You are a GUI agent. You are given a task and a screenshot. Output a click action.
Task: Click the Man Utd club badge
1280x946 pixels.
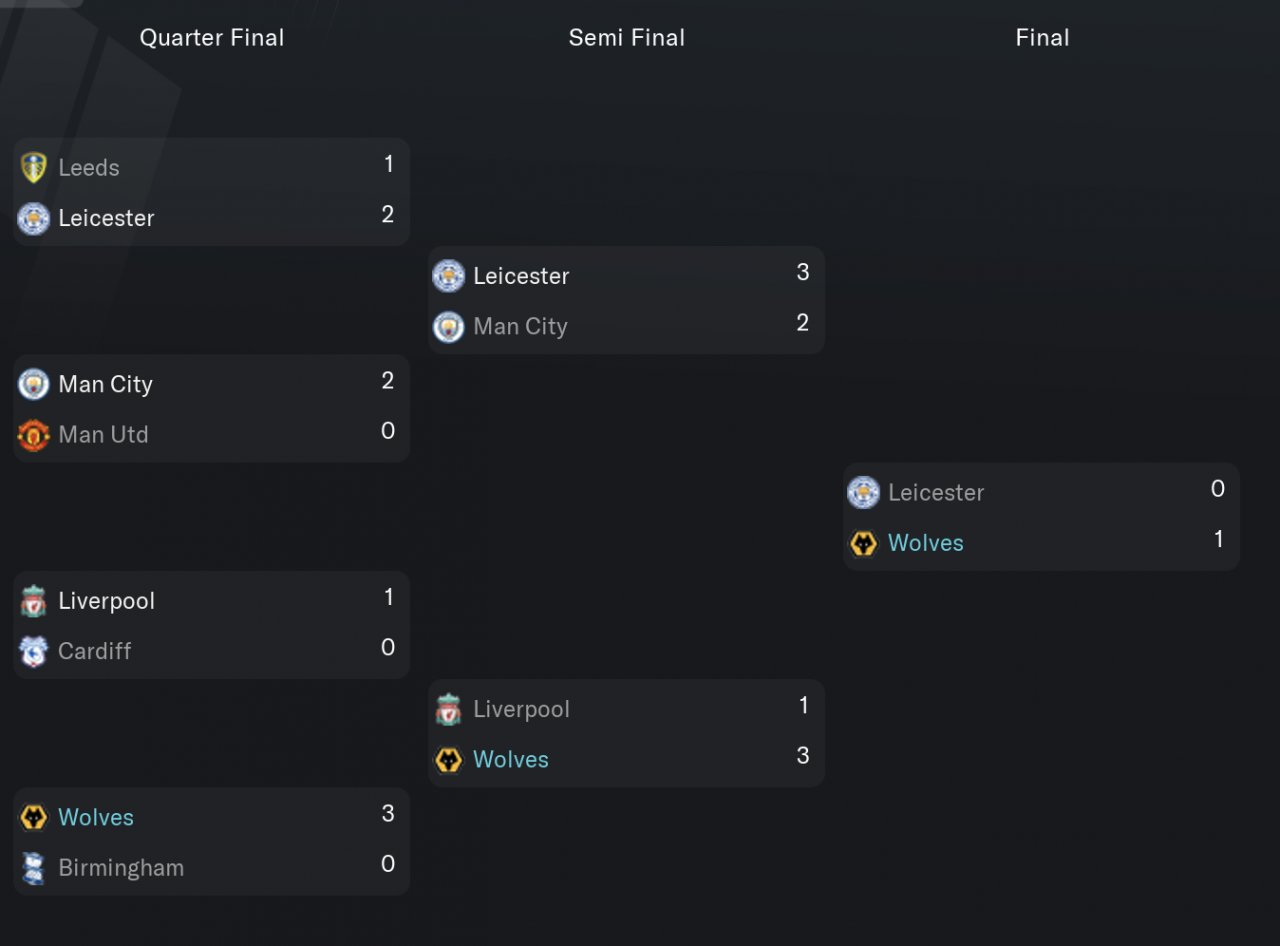[34, 435]
